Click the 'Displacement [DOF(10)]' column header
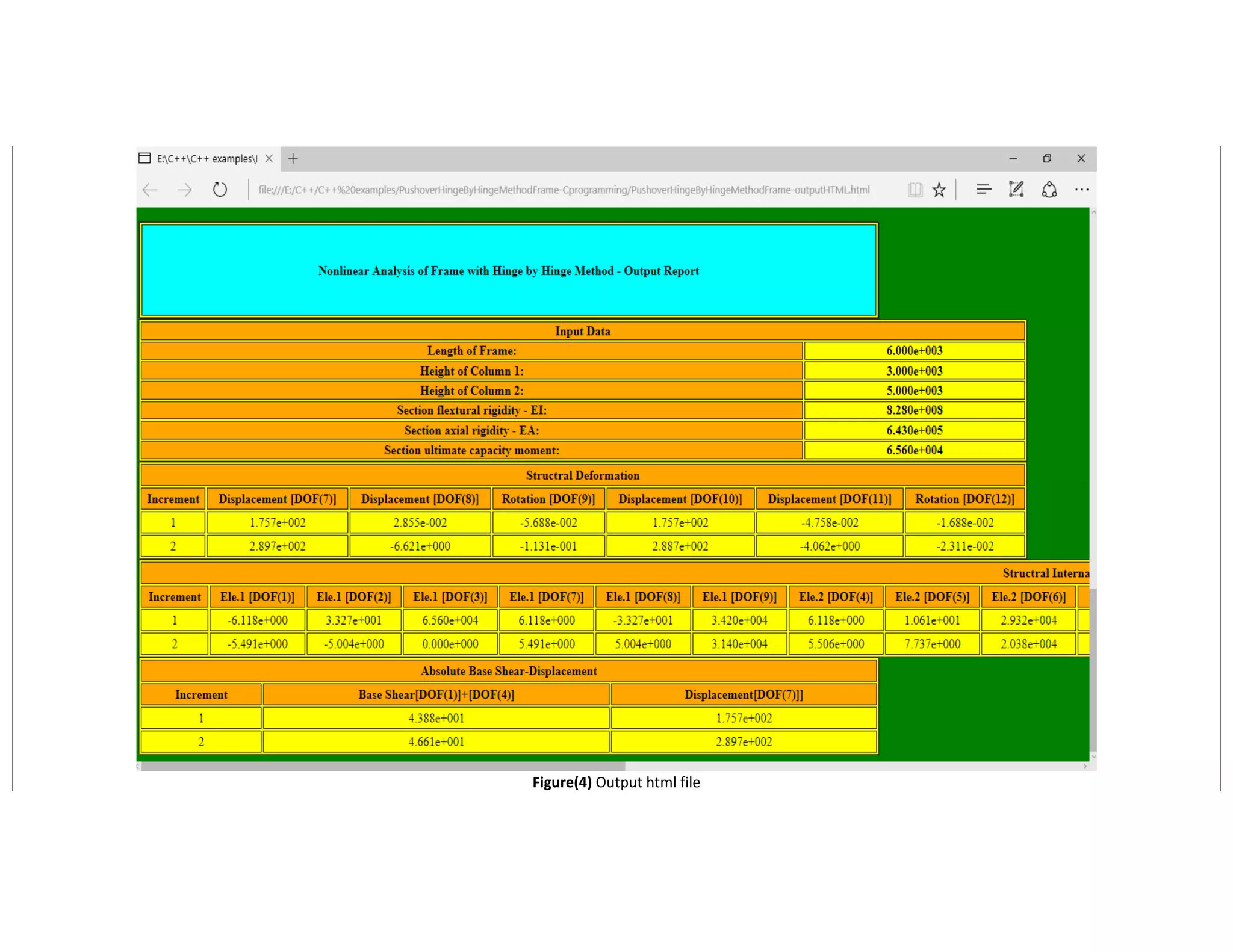Screen dimensions: 1233x952 (680, 499)
